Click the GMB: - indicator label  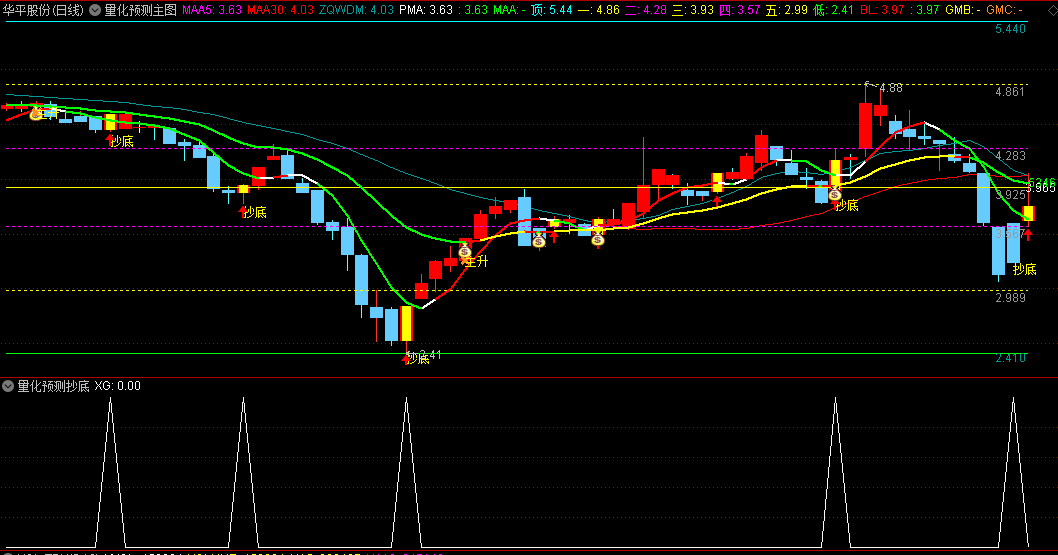(x=963, y=10)
